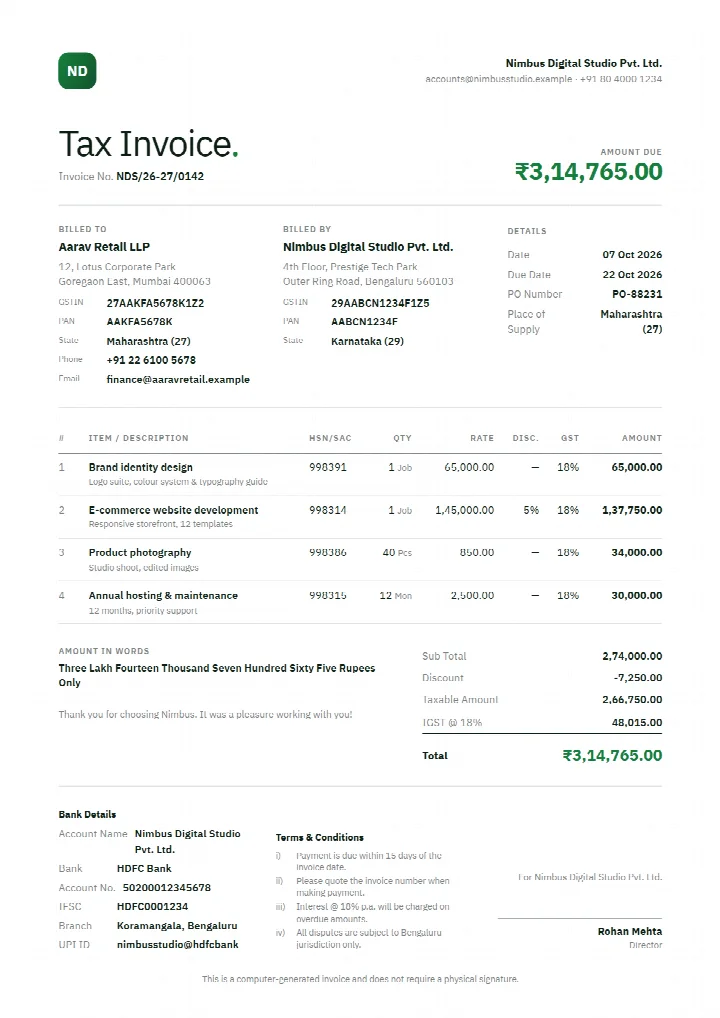Viewport: 720px width, 1018px height.
Task: Click the ITEM / DESCRIPTION column header
Action: pos(138,438)
